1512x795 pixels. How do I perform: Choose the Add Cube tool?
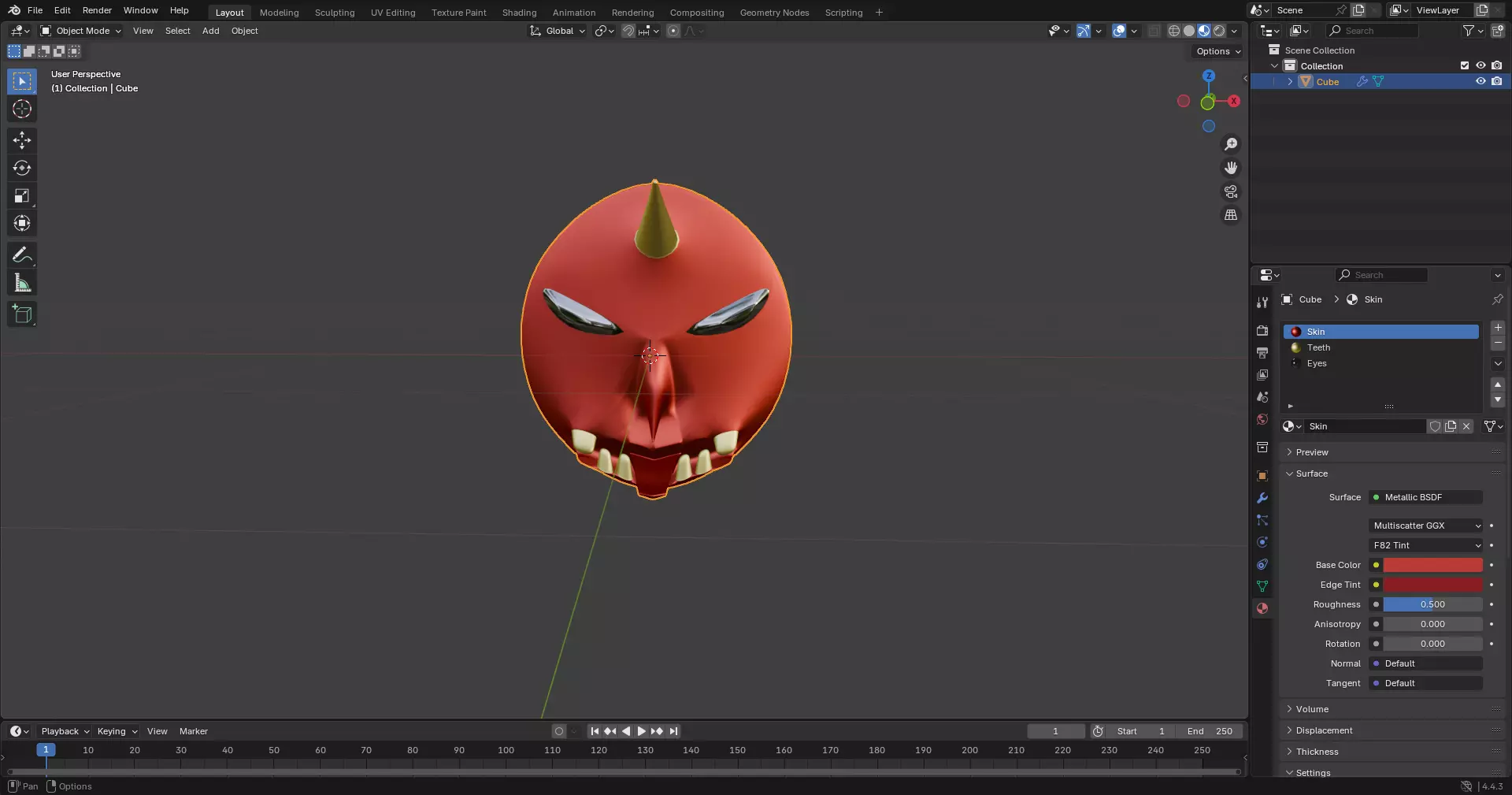22,314
